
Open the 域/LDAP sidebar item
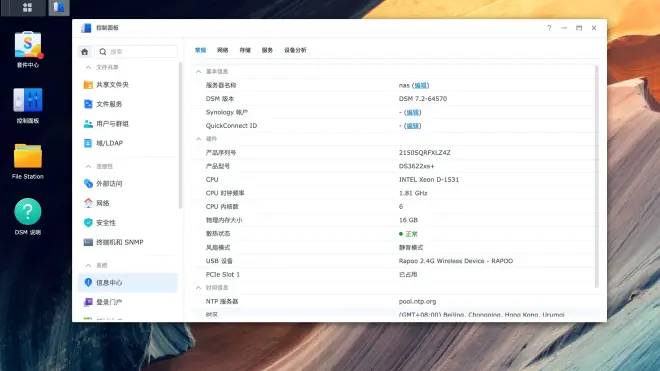(128, 143)
